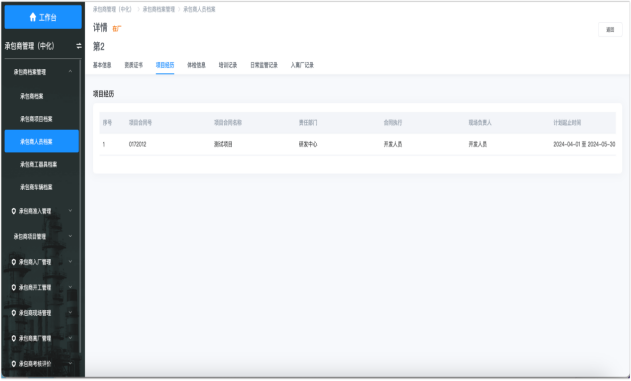
Task: Click the orange 在厂 status tag
Action: pos(117,29)
